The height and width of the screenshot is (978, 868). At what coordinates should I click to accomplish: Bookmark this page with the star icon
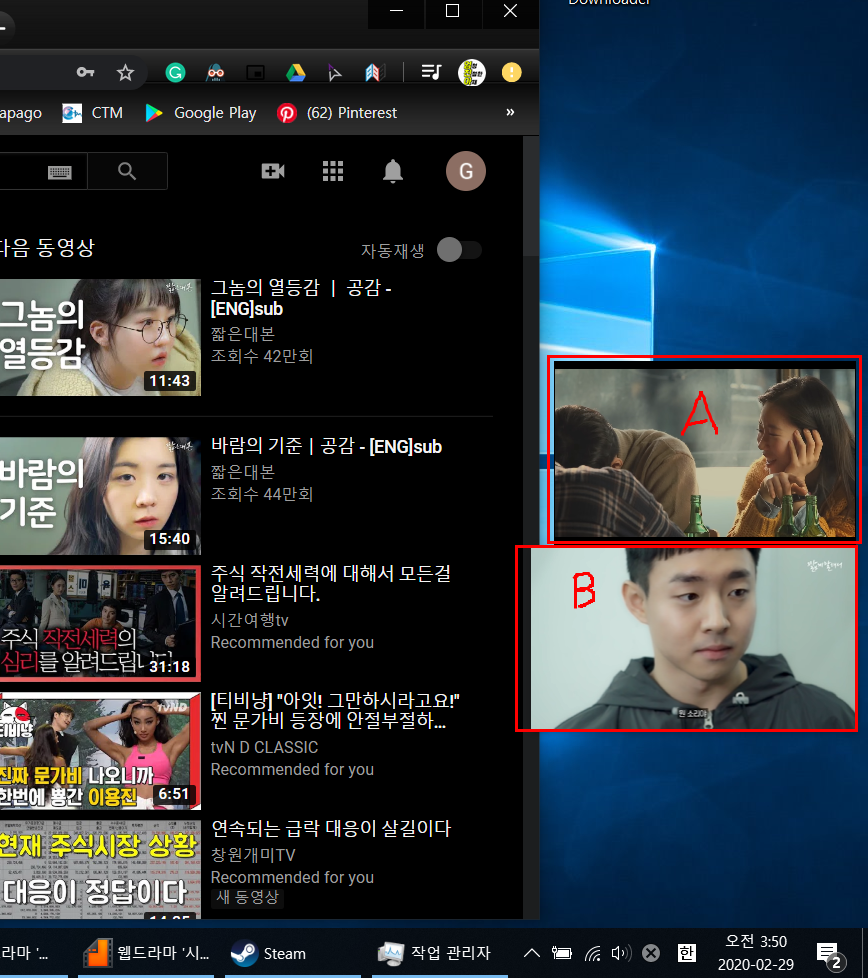(125, 72)
